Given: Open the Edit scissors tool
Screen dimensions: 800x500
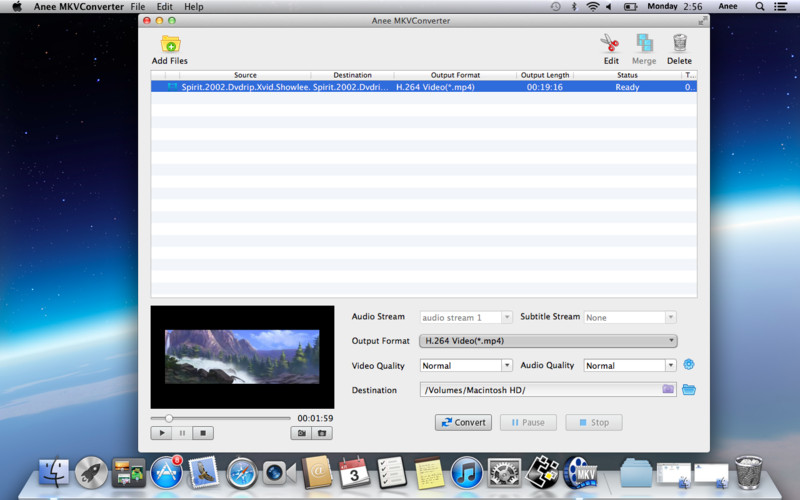Looking at the screenshot, I should [610, 43].
